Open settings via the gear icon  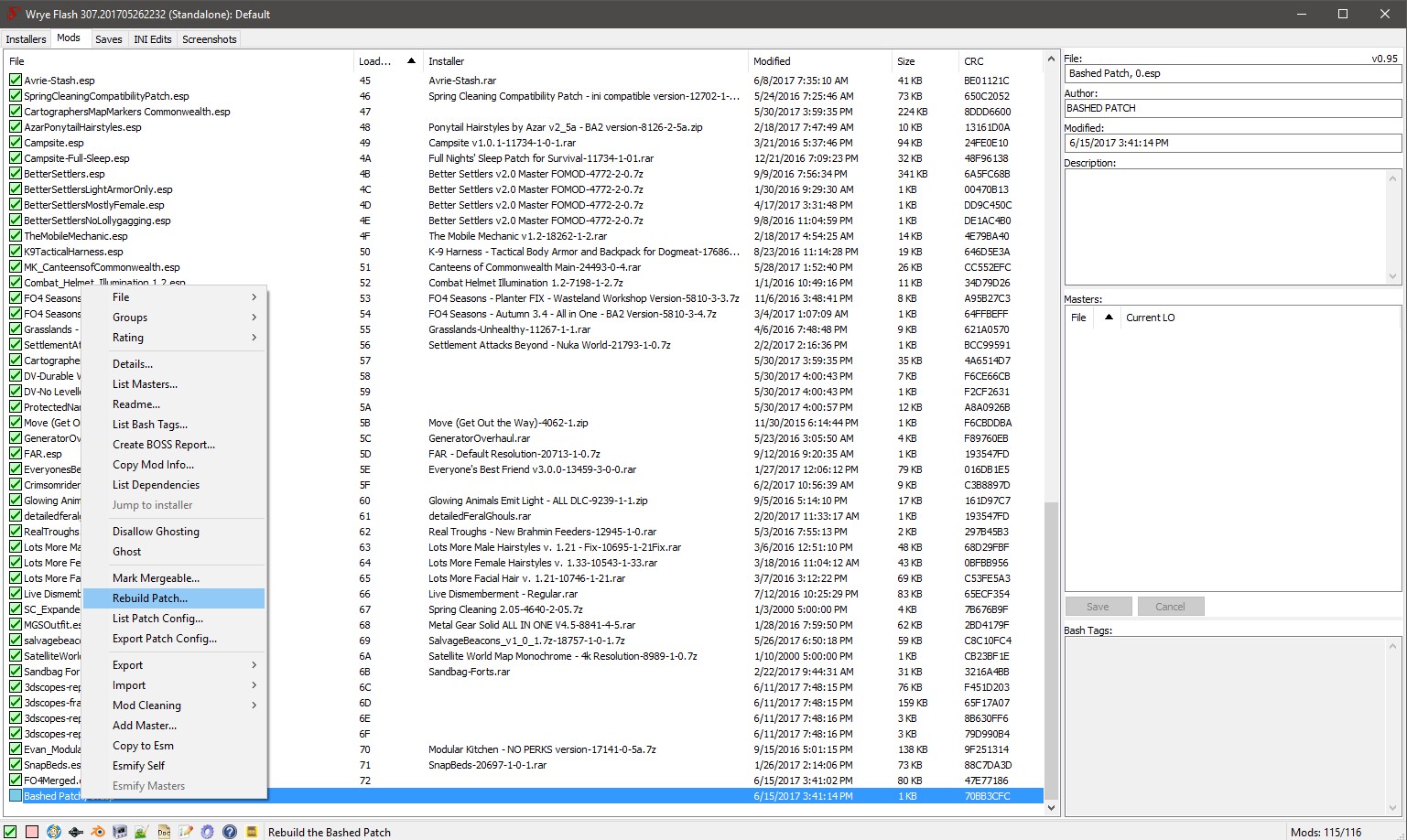click(208, 832)
